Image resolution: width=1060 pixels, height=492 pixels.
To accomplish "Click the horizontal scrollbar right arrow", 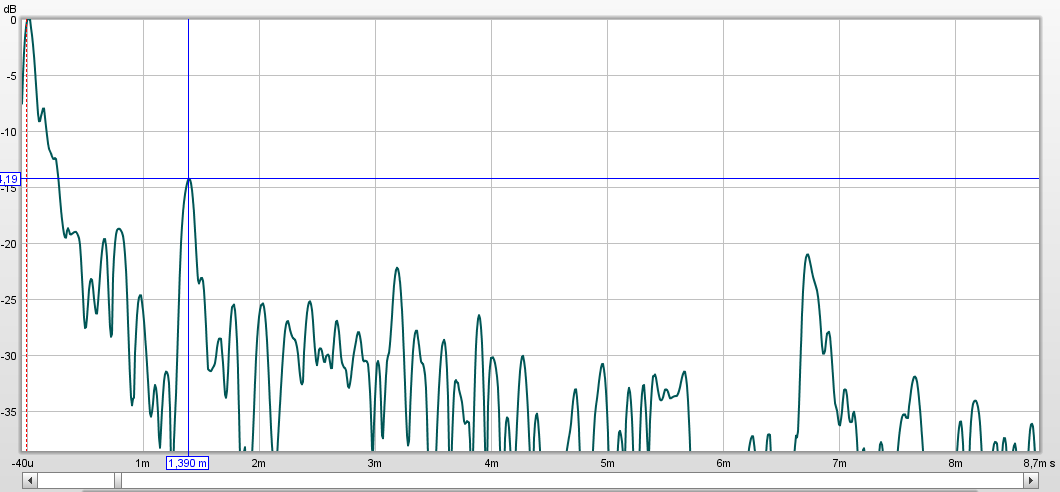I will pos(1031,481).
